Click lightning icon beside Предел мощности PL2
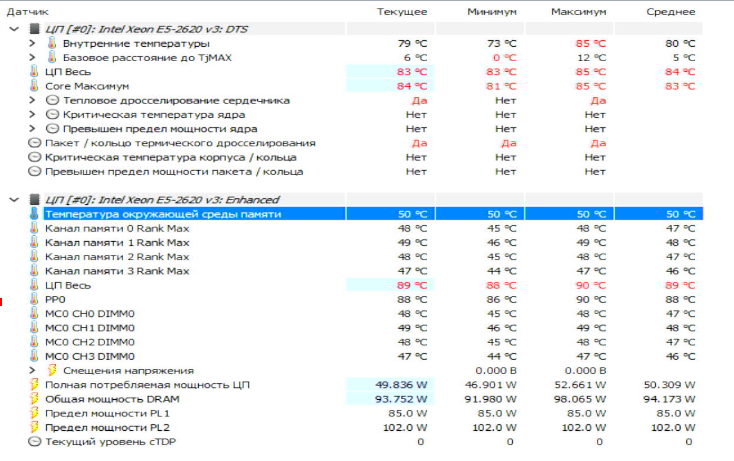 tap(34, 427)
